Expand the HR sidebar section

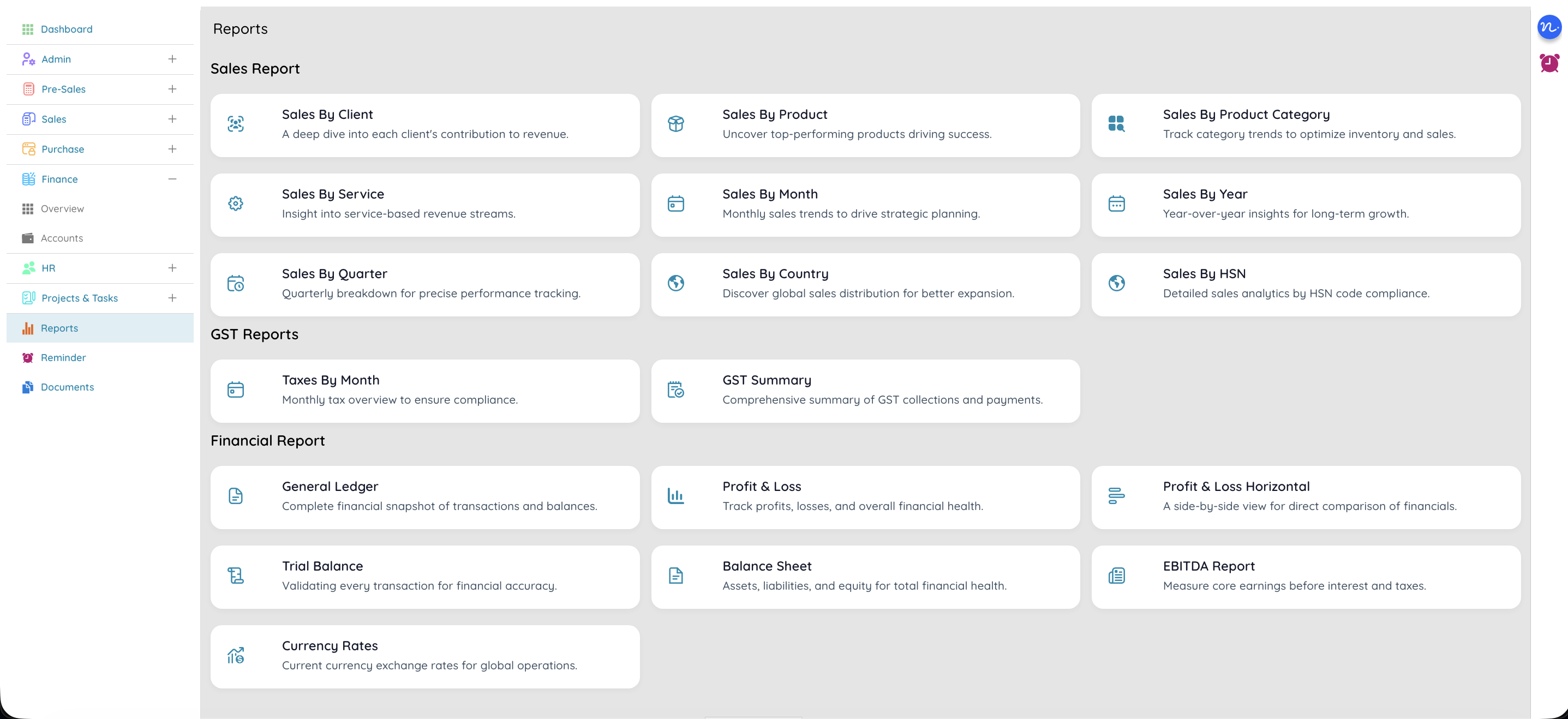[172, 268]
